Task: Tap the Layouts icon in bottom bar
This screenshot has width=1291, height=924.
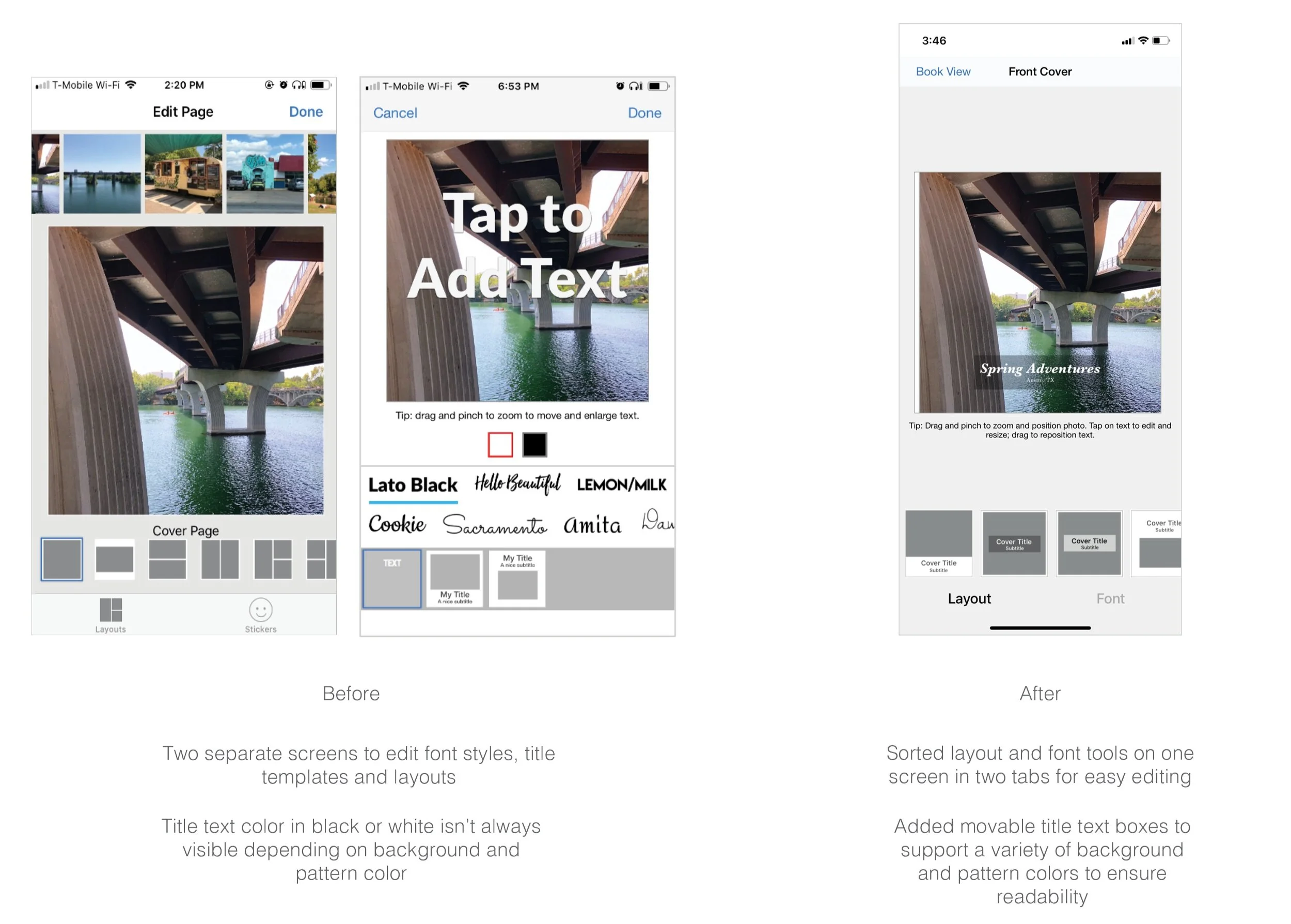Action: coord(111,615)
